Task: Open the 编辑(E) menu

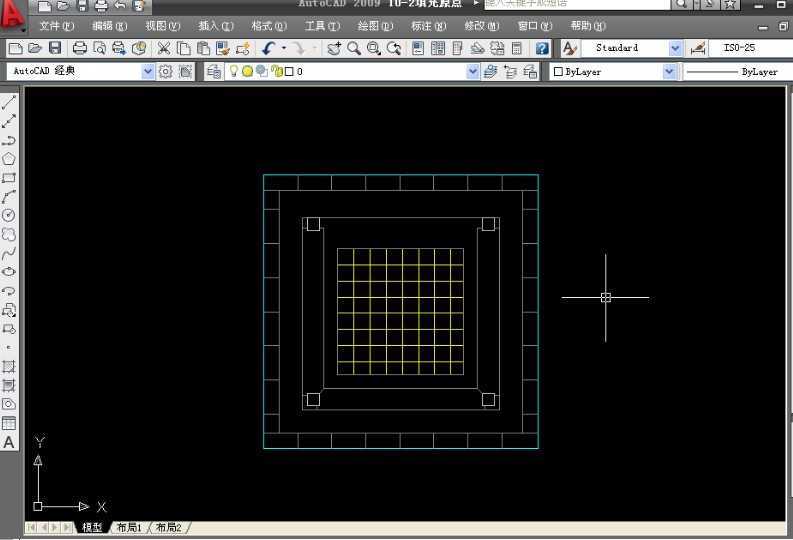Action: point(110,26)
